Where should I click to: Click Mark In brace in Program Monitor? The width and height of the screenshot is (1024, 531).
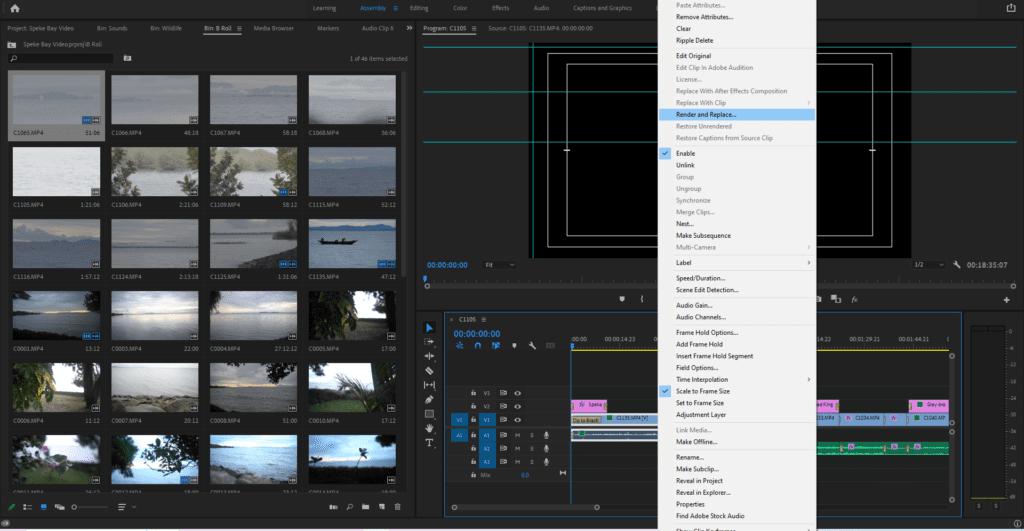click(642, 298)
